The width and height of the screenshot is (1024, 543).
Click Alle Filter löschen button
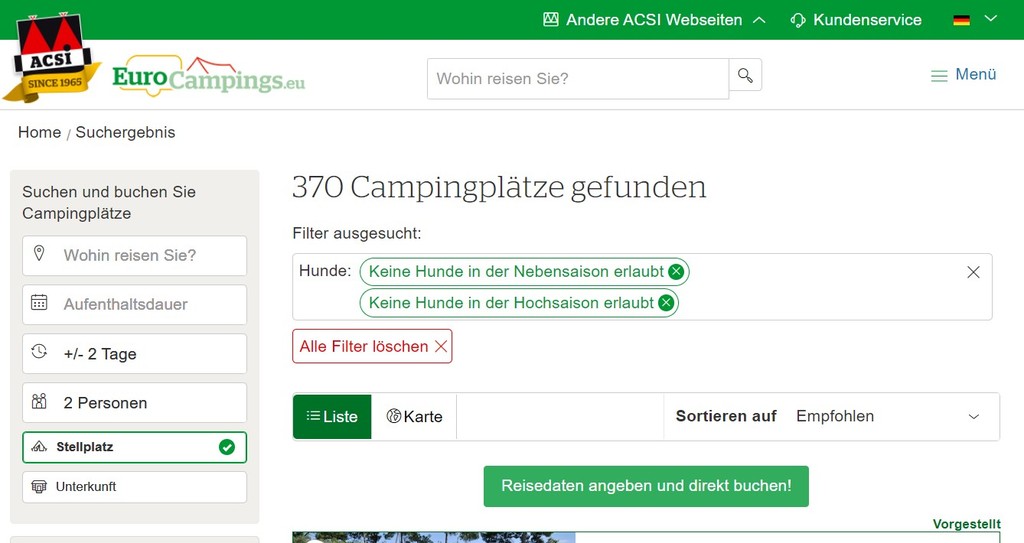click(x=372, y=346)
